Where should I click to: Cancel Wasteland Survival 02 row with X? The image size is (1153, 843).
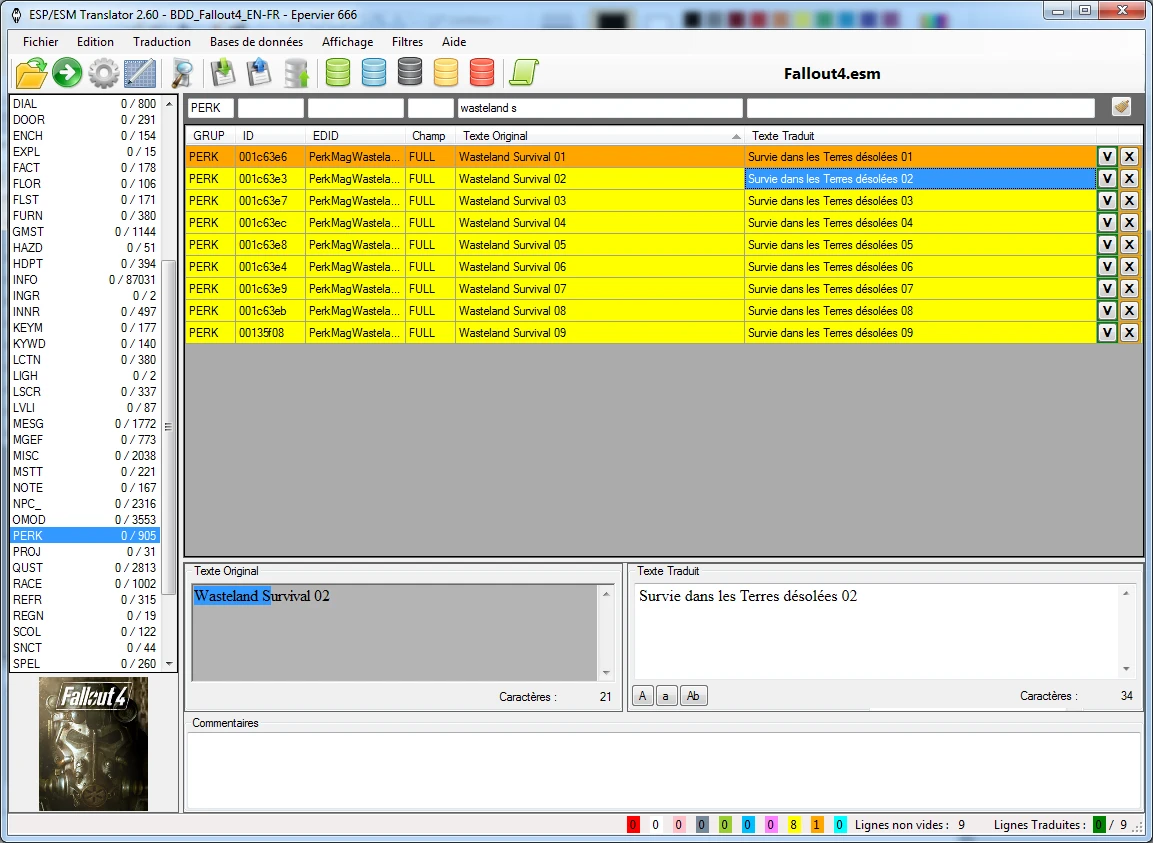[x=1129, y=179]
